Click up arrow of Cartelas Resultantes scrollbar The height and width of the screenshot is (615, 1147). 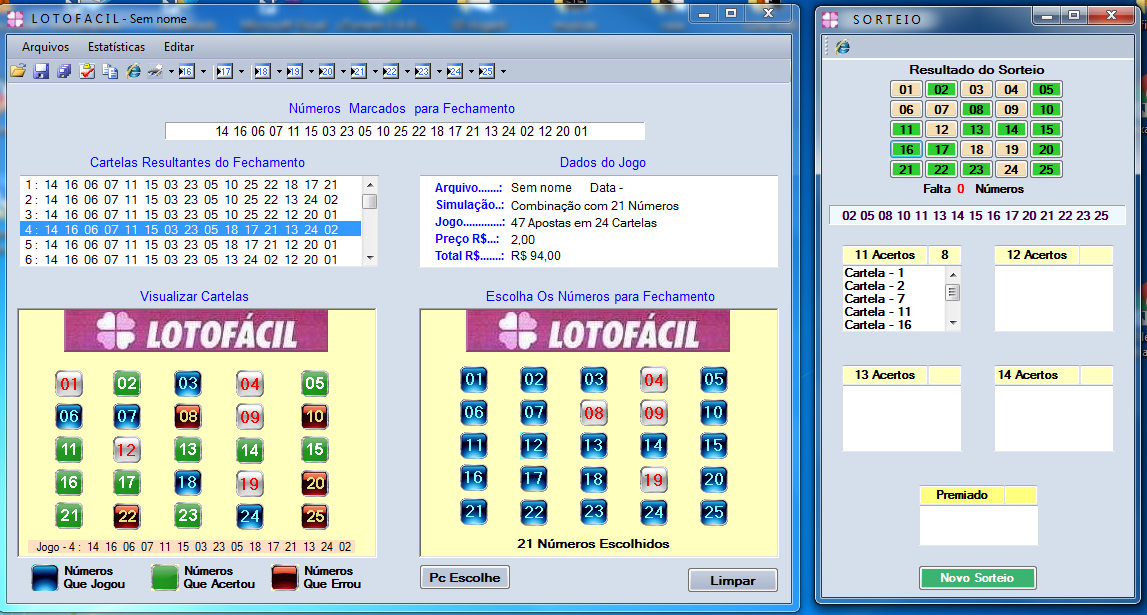(x=369, y=185)
